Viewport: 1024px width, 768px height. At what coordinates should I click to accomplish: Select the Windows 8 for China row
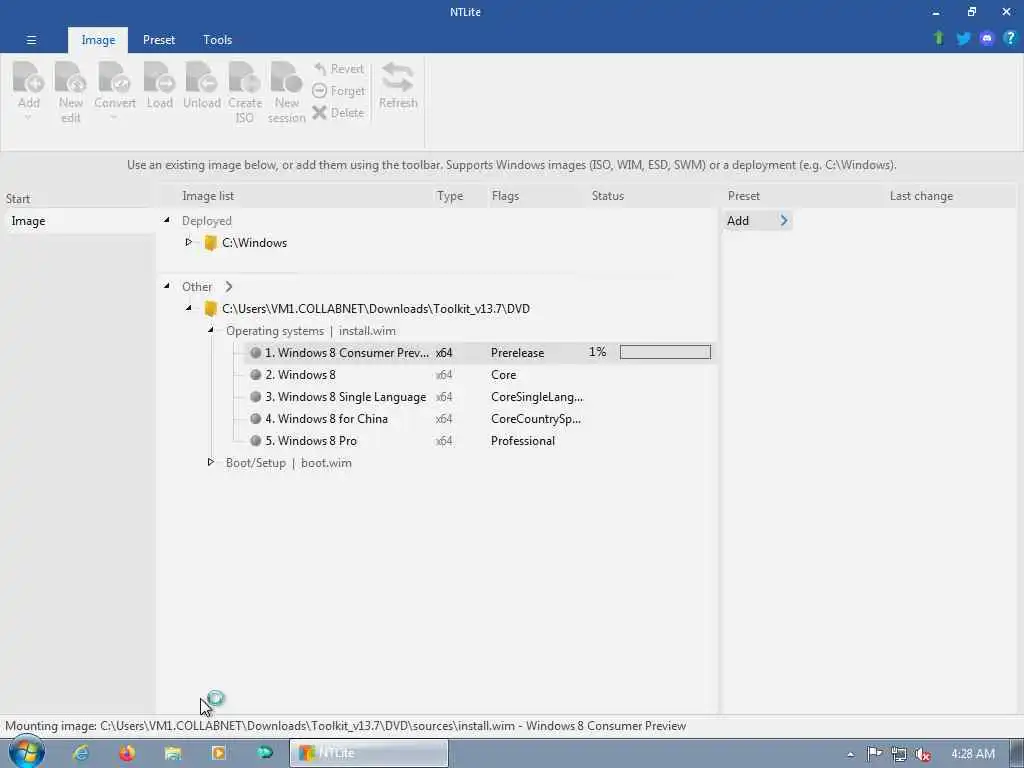pyautogui.click(x=480, y=419)
